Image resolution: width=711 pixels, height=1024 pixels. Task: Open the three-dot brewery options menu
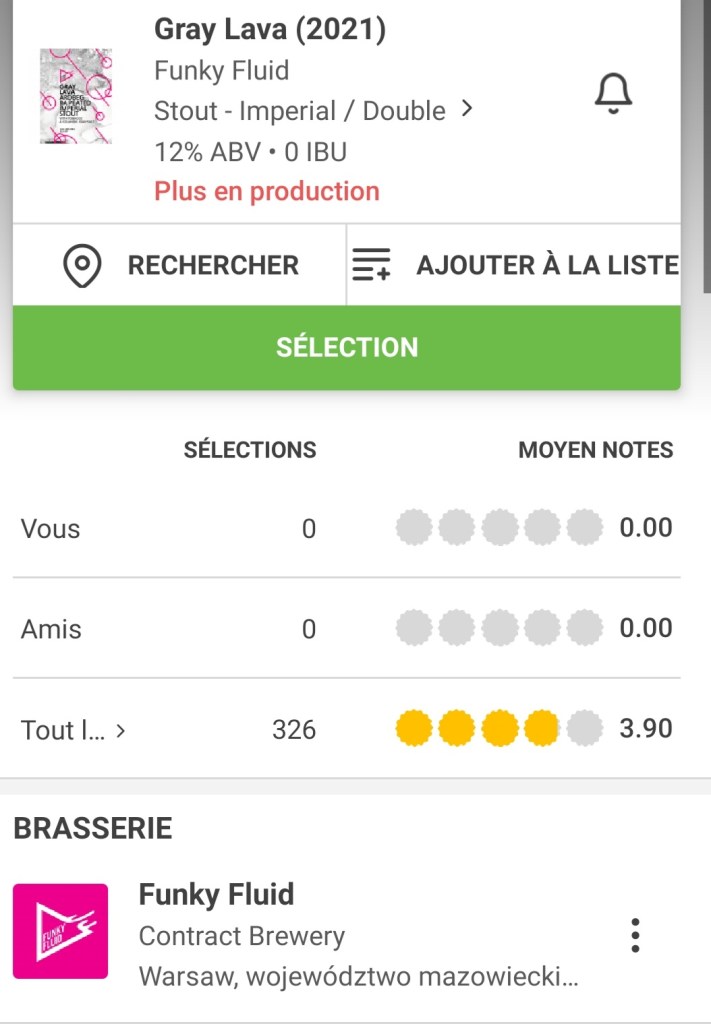coord(635,935)
